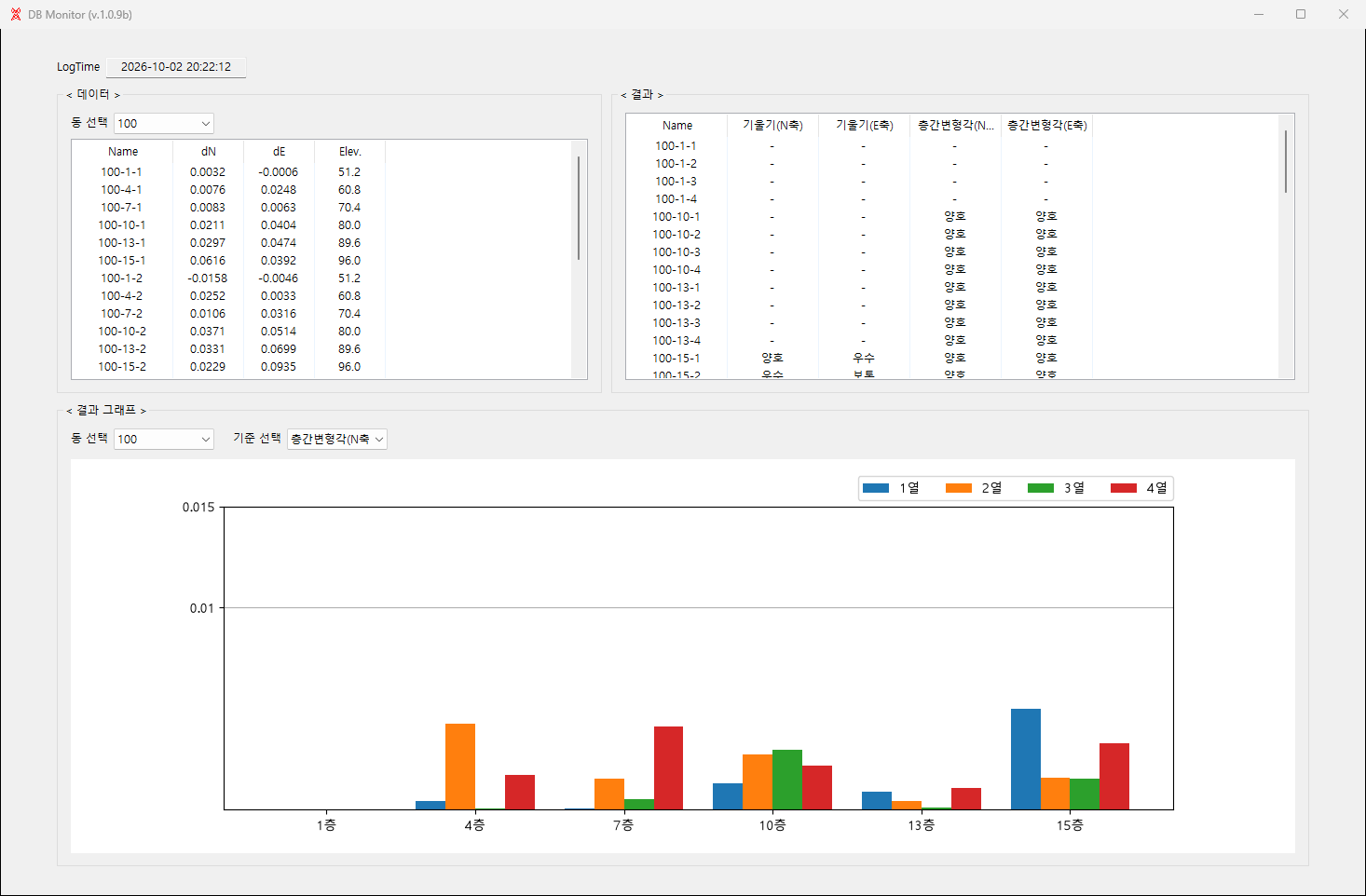This screenshot has width=1366, height=896.
Task: Select 100-13-4 in the 결과 table
Action: (x=676, y=341)
